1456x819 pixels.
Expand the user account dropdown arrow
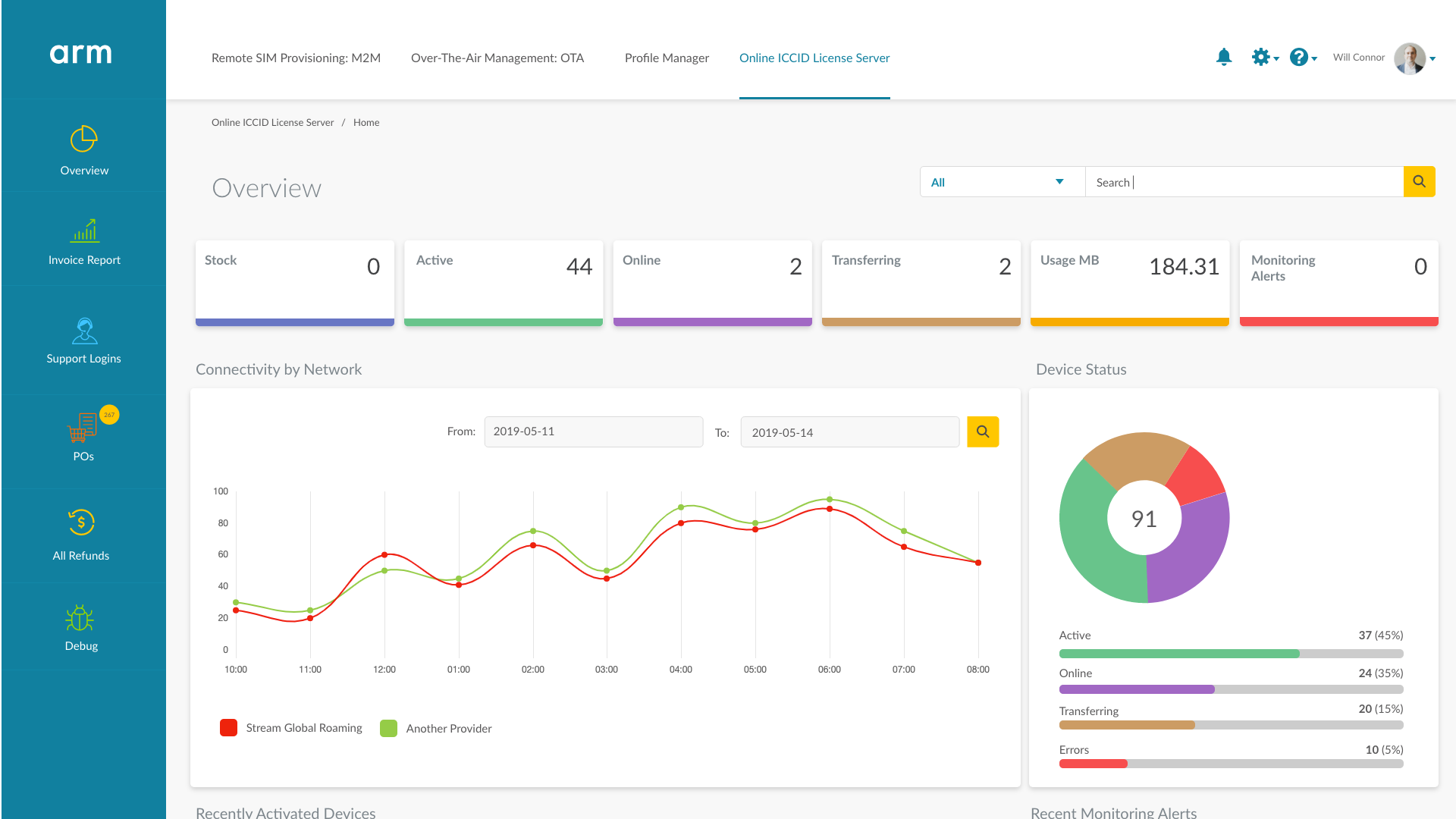pos(1432,58)
